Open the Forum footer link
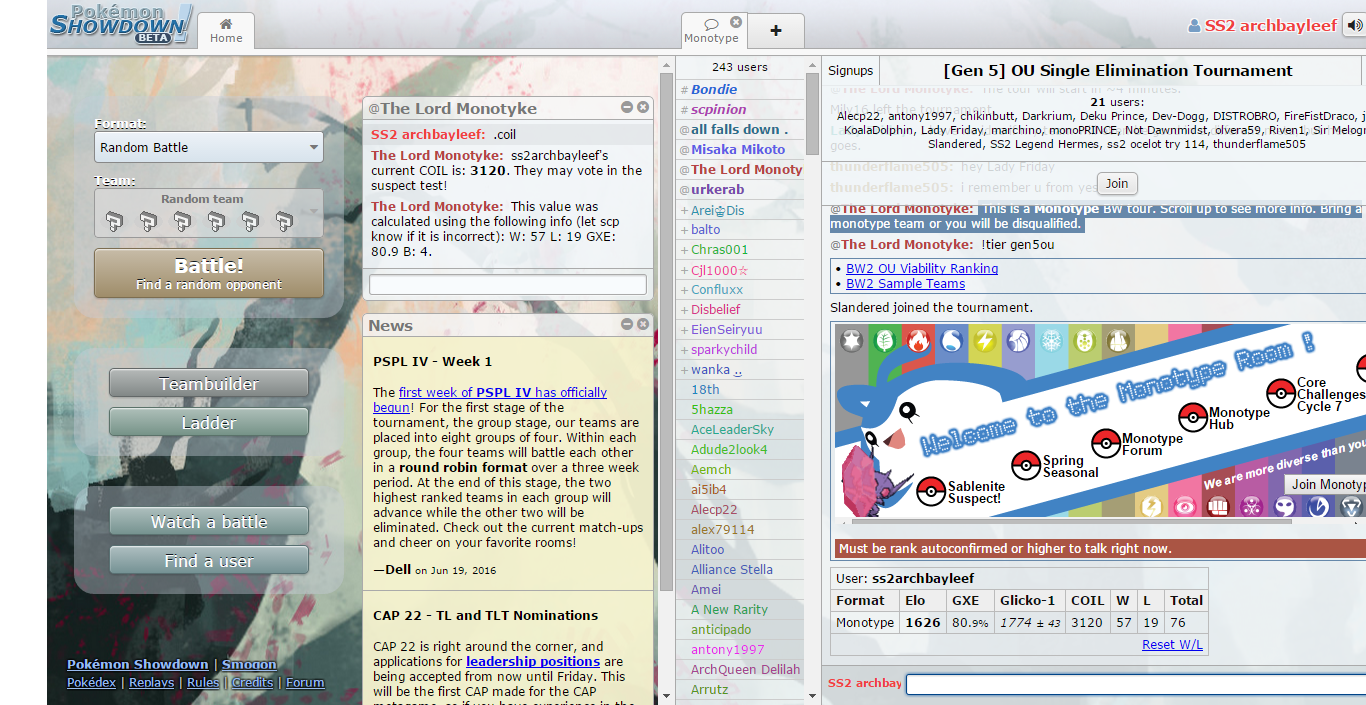Image resolution: width=1366 pixels, height=705 pixels. 305,682
